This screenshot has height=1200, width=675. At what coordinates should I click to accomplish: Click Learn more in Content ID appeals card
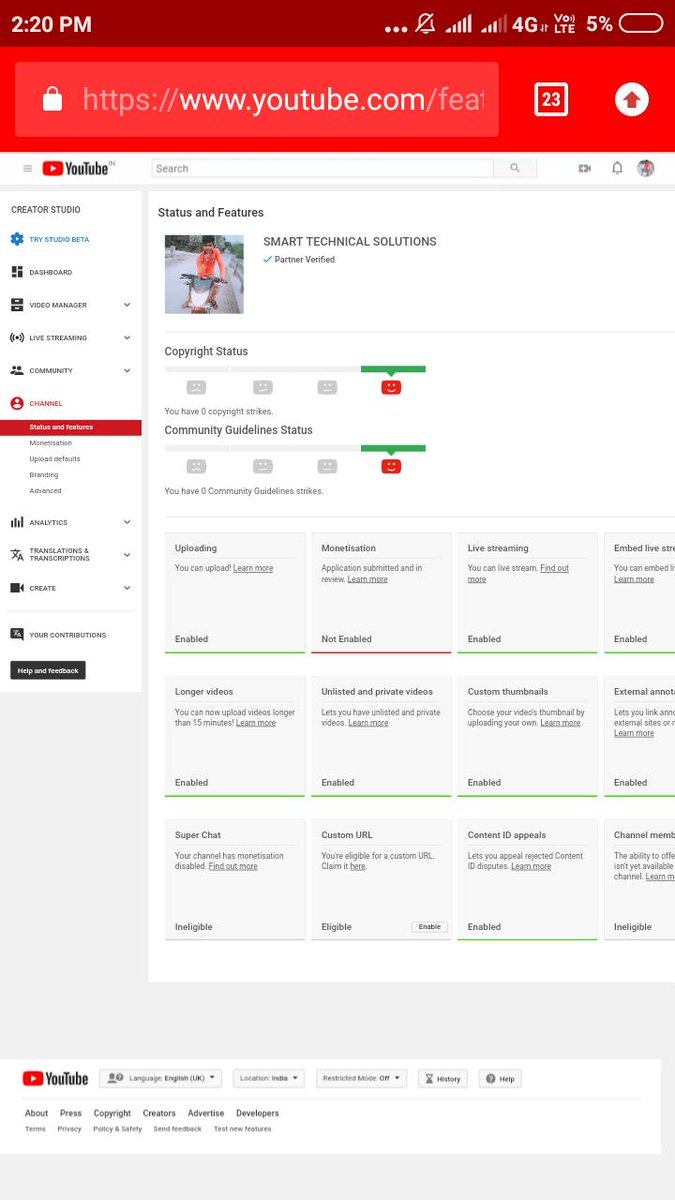[x=531, y=866]
